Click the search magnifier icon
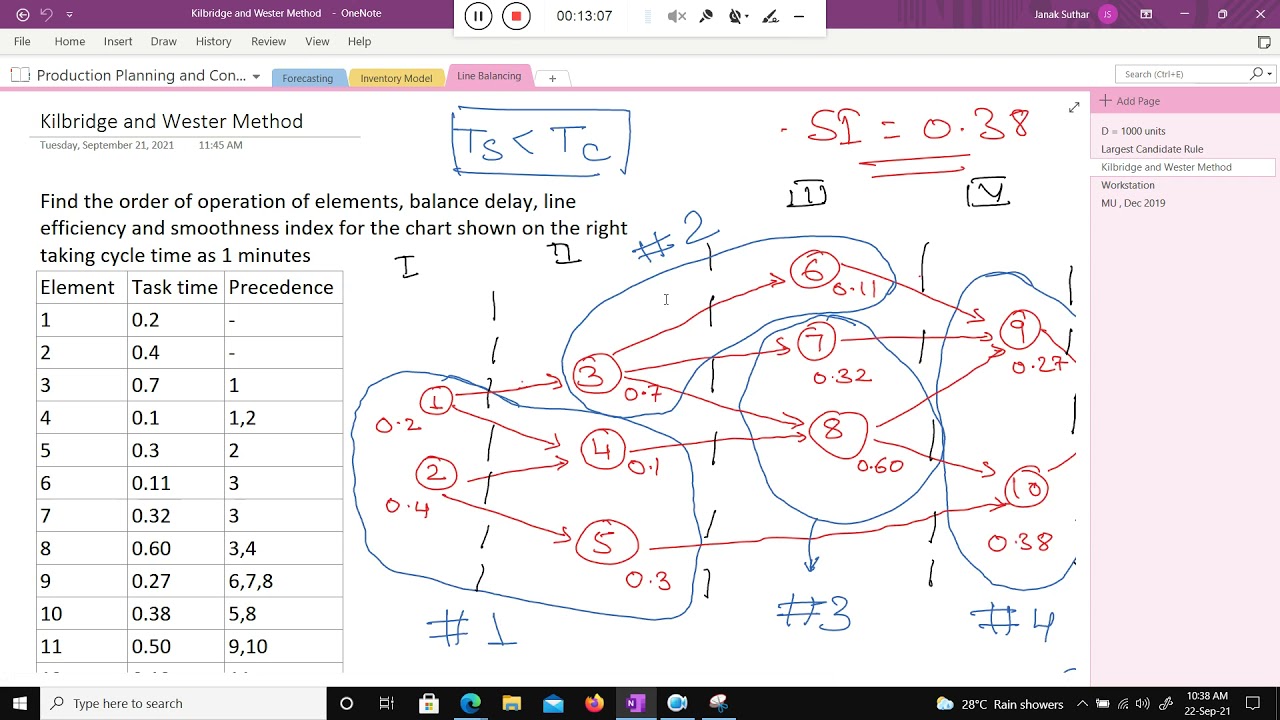This screenshot has height=720, width=1280. pos(1256,74)
